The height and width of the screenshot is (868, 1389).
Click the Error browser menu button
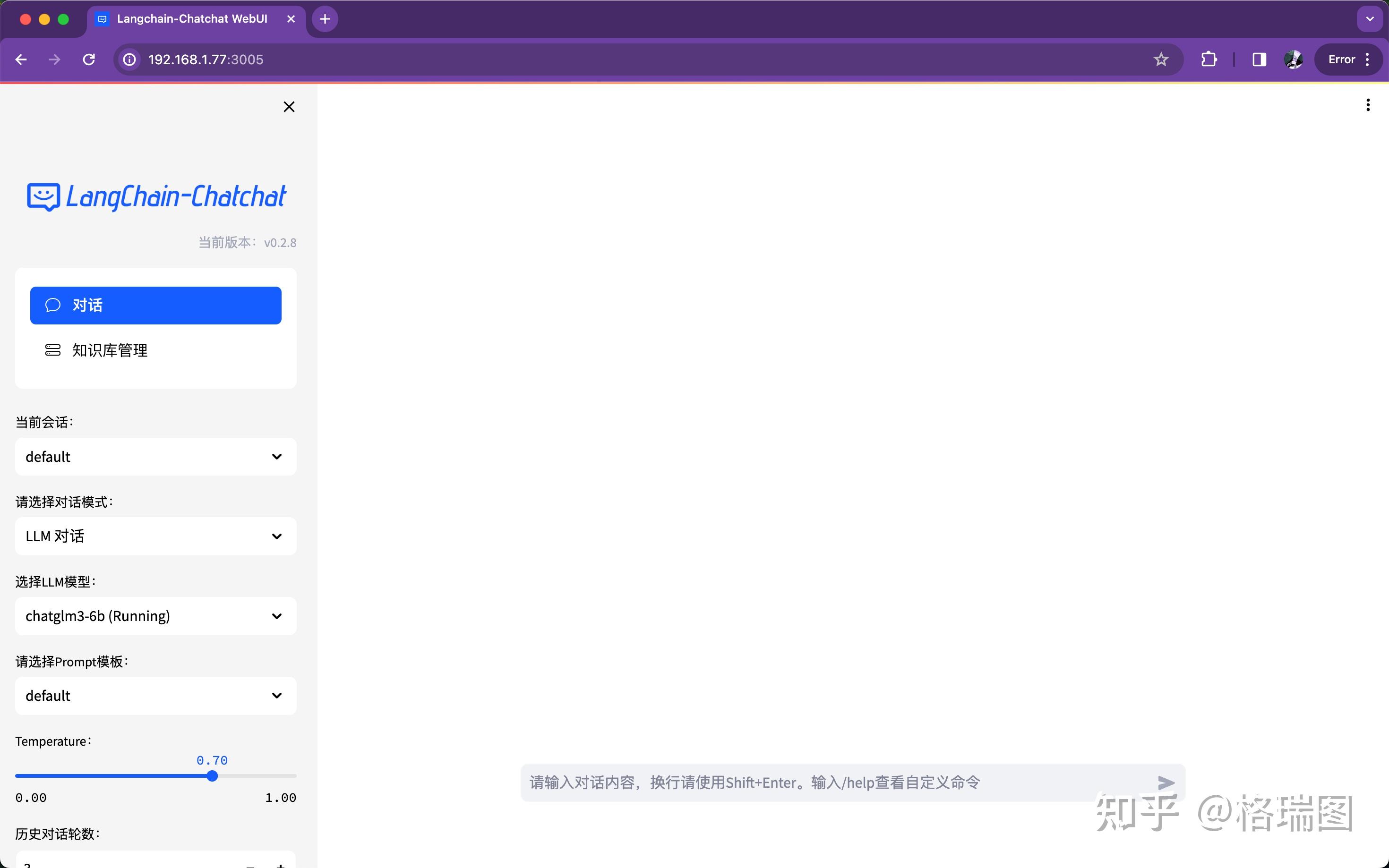(x=1348, y=60)
